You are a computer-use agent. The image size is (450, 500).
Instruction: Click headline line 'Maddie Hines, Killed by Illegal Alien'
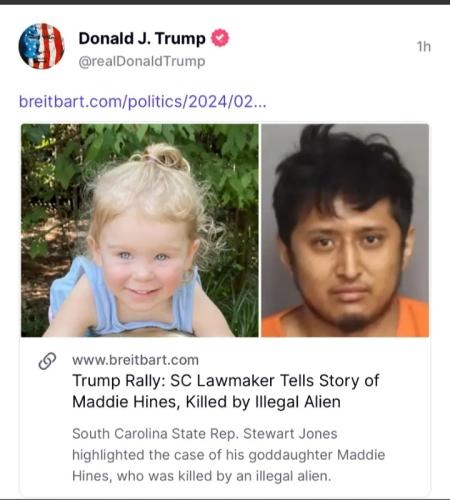(x=206, y=402)
